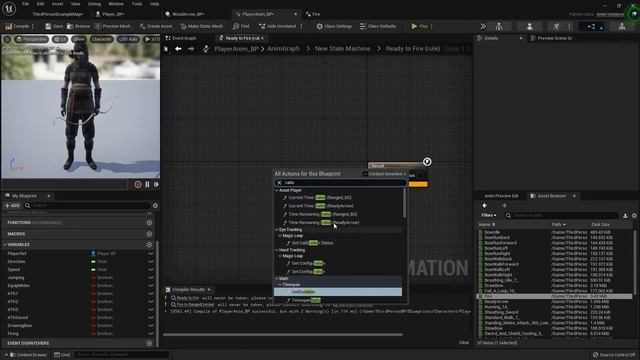
Task: Toggle visibility of Jumping variable
Action: [x=151, y=278]
